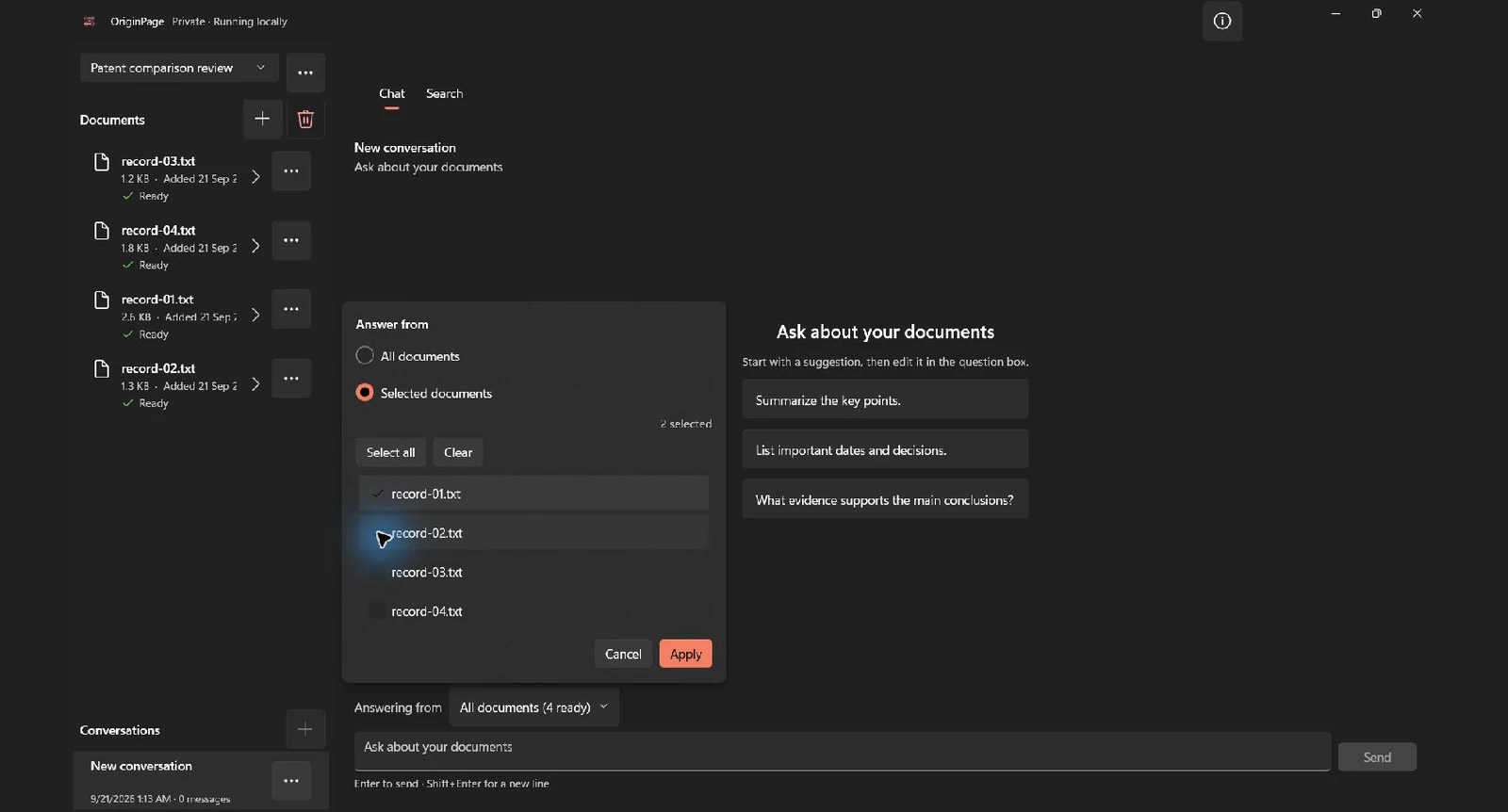The image size is (1508, 812).
Task: Click the Clear button in Answer from
Action: [458, 452]
